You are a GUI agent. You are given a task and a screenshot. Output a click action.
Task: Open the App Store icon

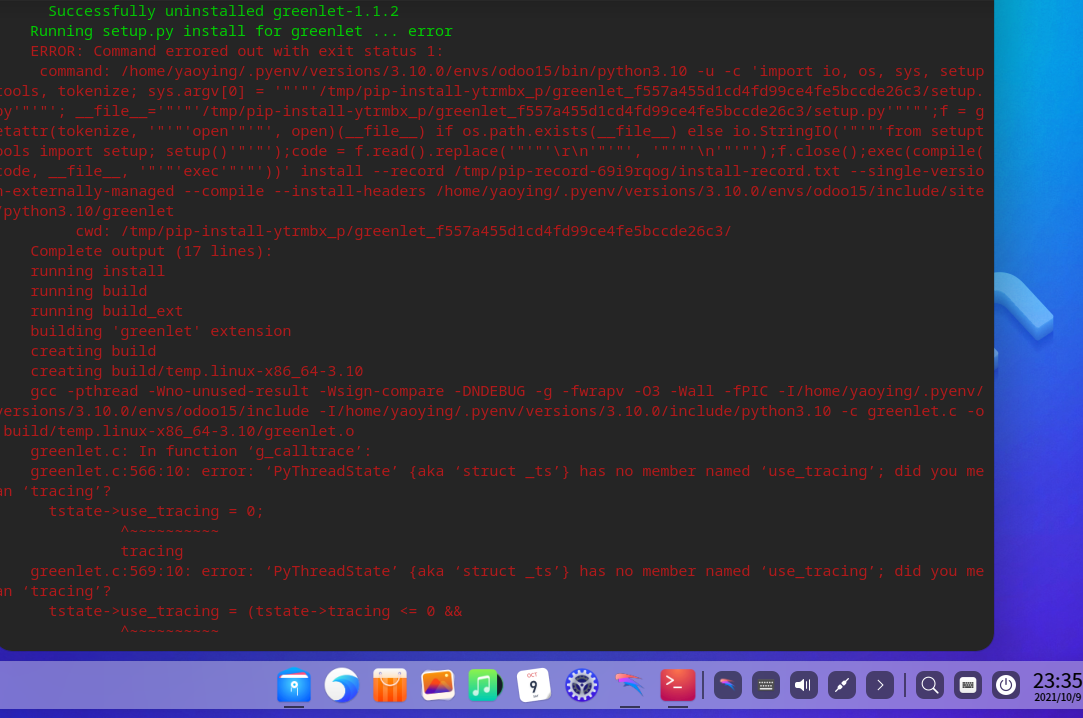point(389,685)
